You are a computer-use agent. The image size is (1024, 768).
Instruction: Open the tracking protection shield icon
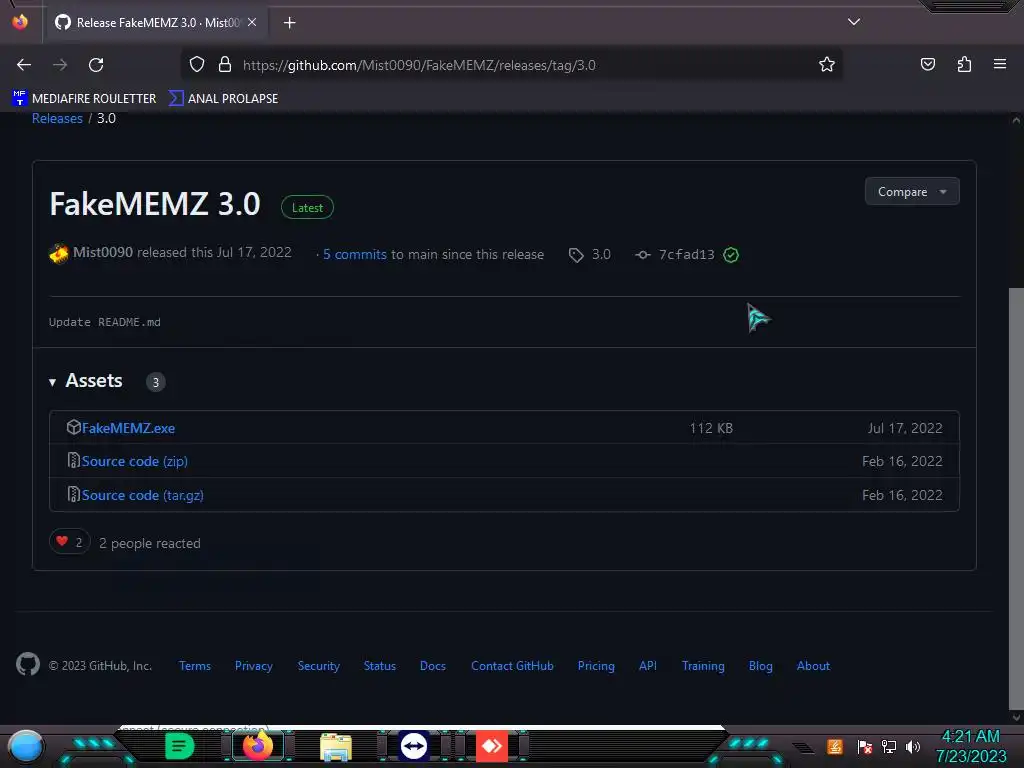pos(197,65)
